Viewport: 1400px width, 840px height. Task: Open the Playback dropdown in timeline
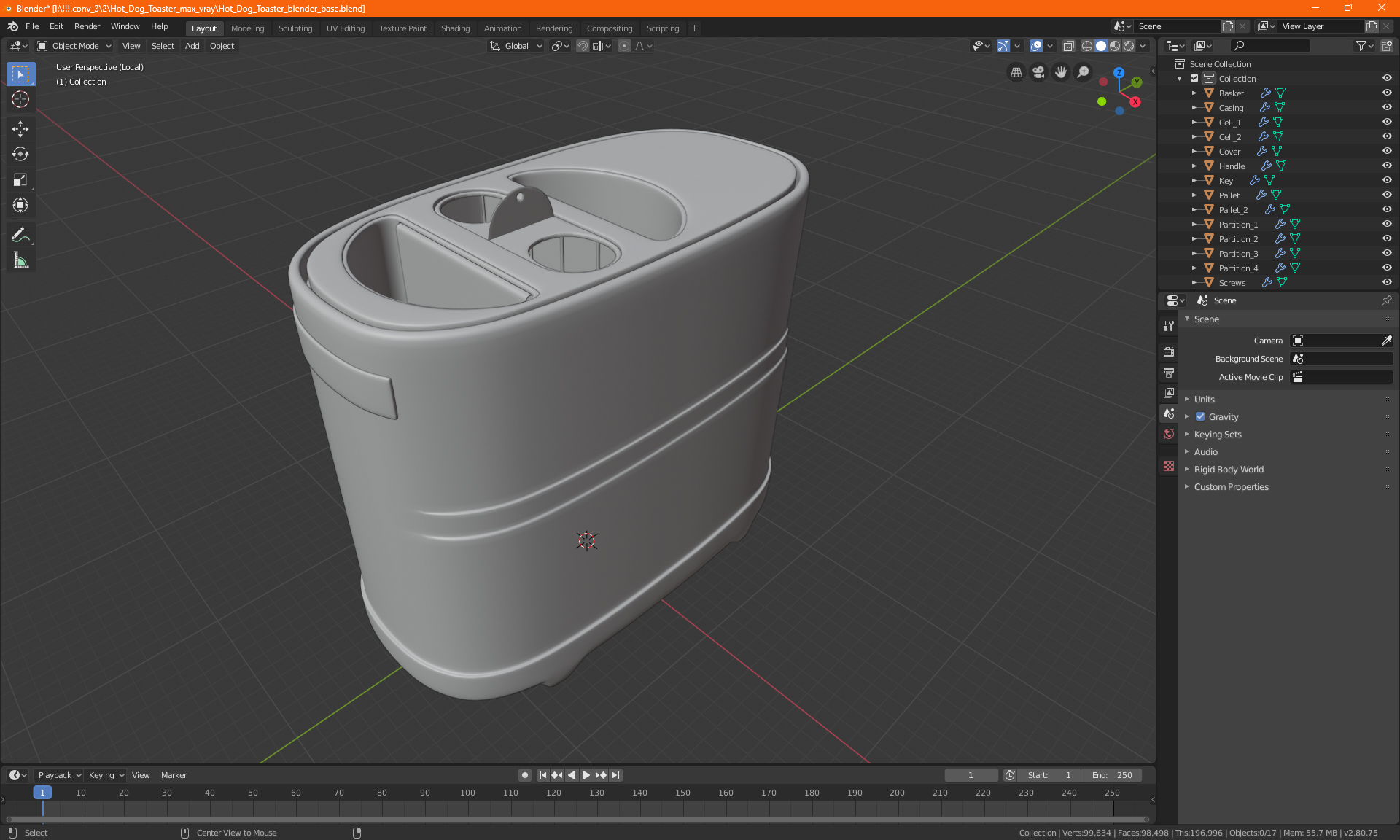(x=59, y=775)
